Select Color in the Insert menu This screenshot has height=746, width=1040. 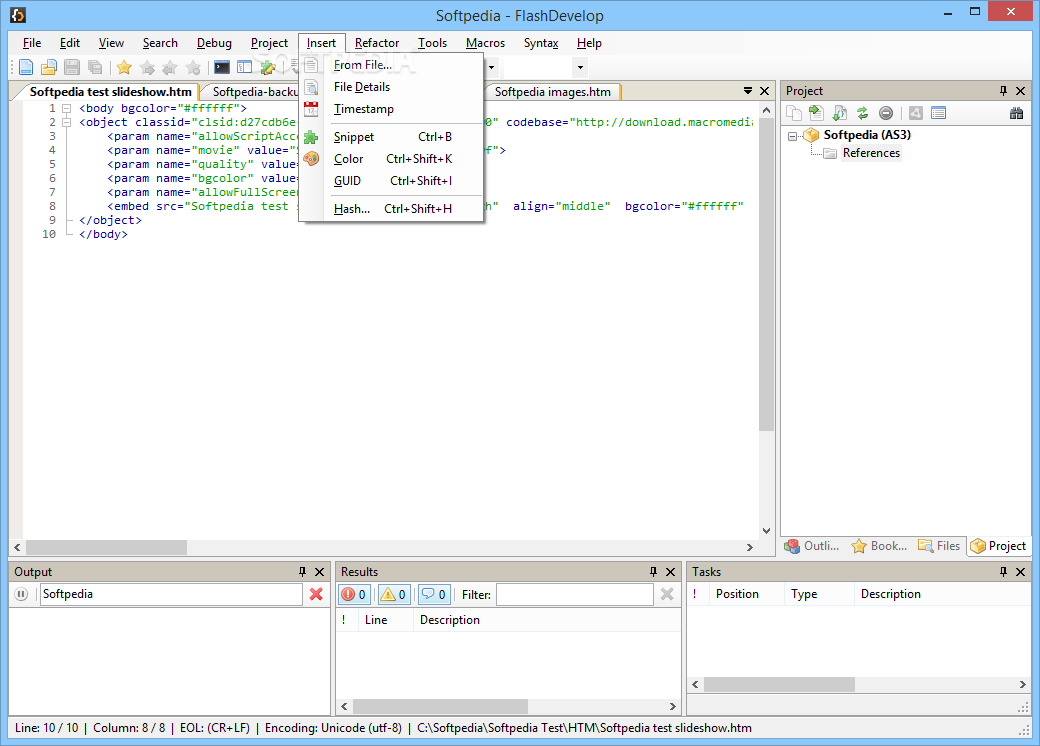click(391, 158)
